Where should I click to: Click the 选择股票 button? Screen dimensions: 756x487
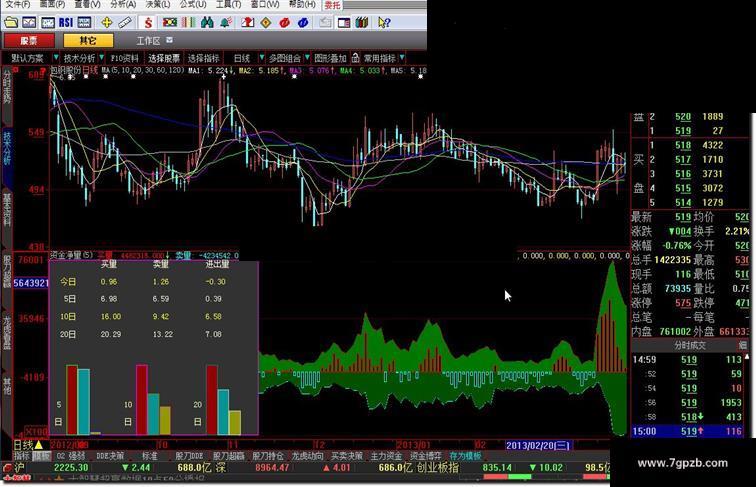coord(163,58)
